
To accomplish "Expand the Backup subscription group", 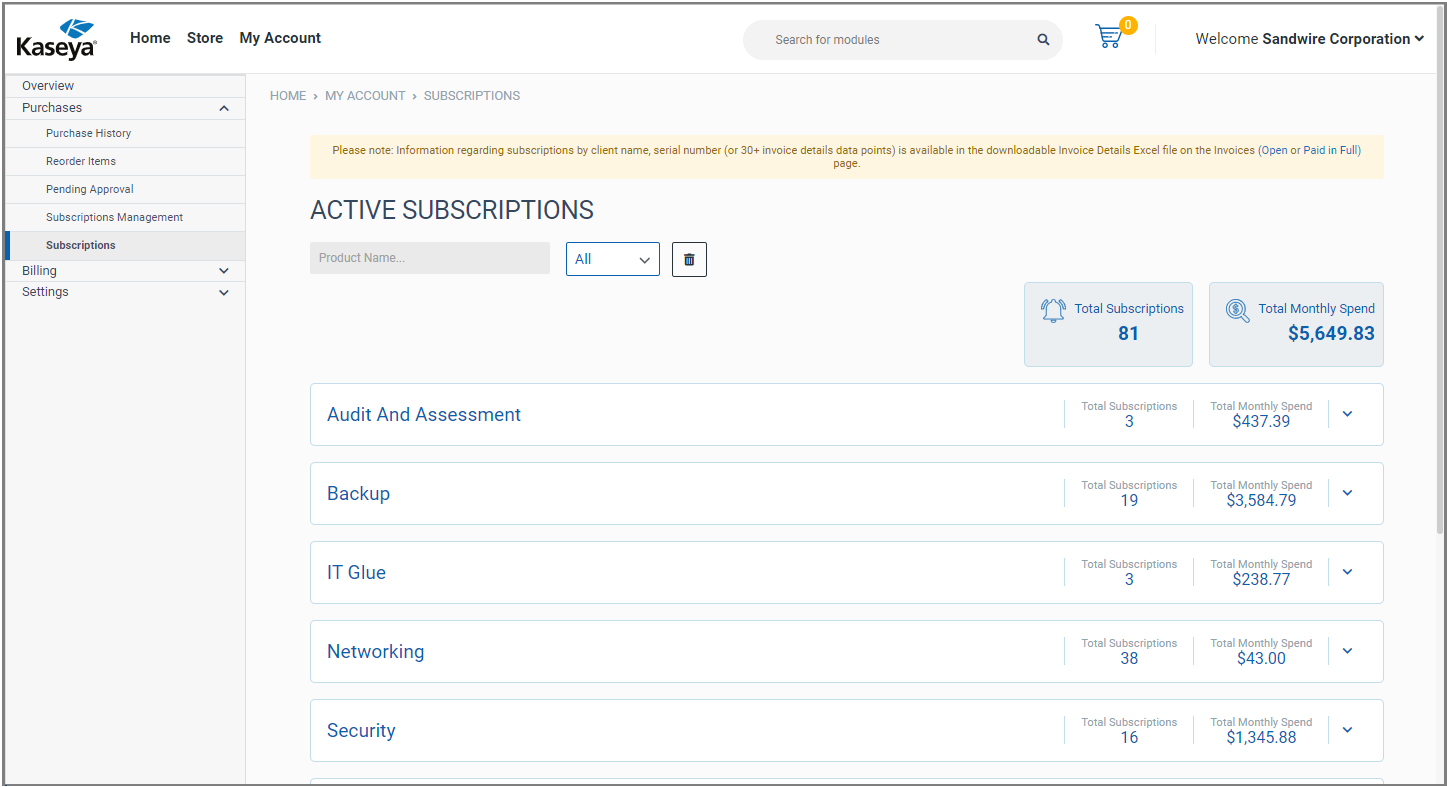I will point(1347,493).
